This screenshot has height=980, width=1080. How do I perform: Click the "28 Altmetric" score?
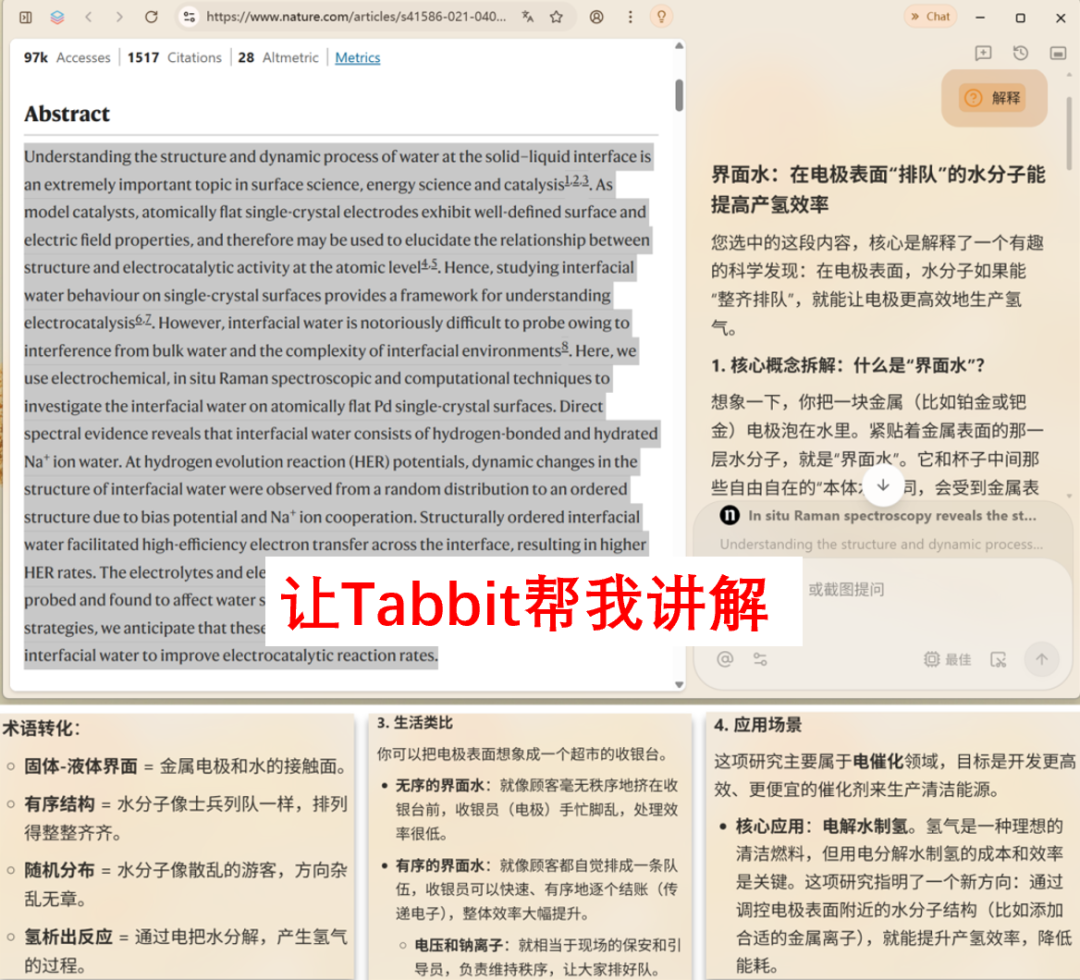pos(278,58)
